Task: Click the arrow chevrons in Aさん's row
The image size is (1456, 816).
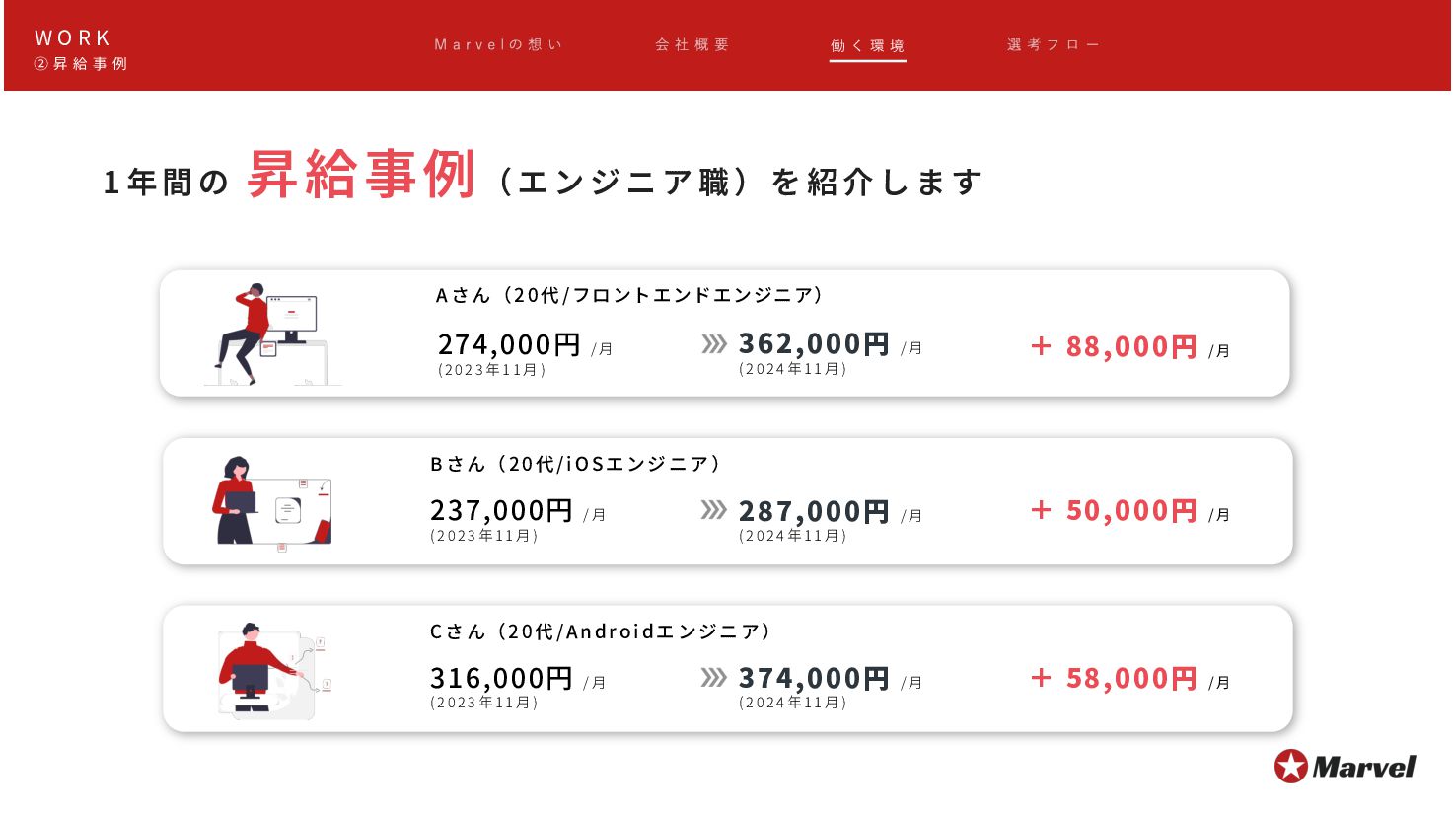Action: [714, 343]
